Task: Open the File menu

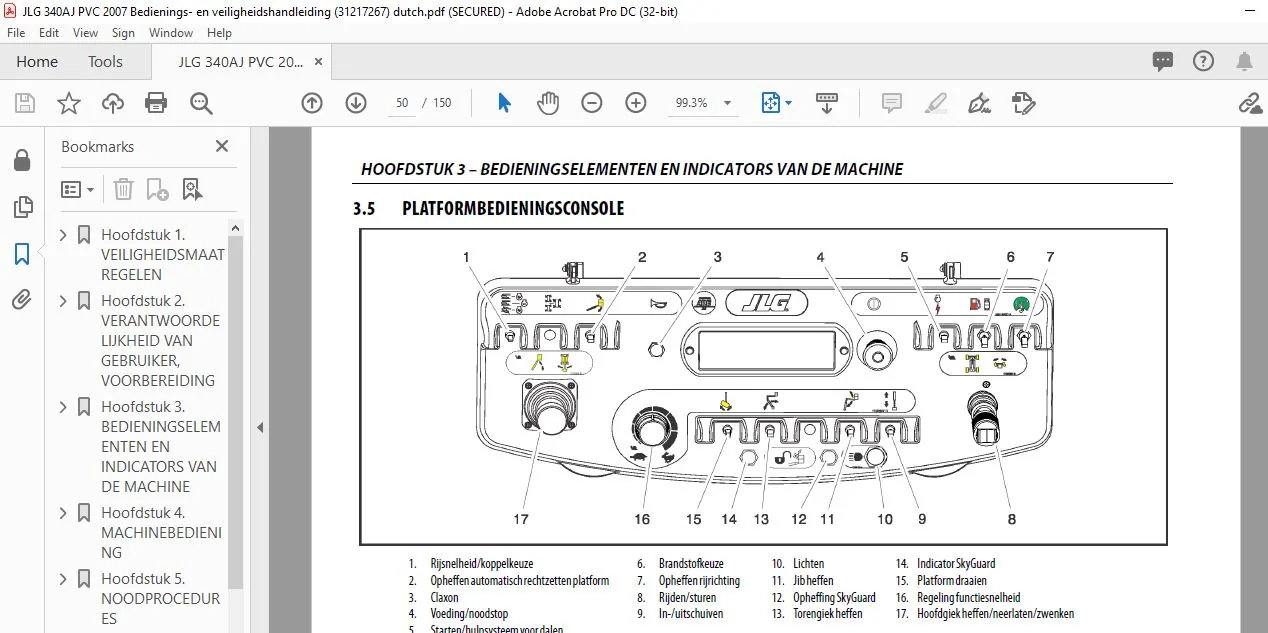Action: point(16,33)
